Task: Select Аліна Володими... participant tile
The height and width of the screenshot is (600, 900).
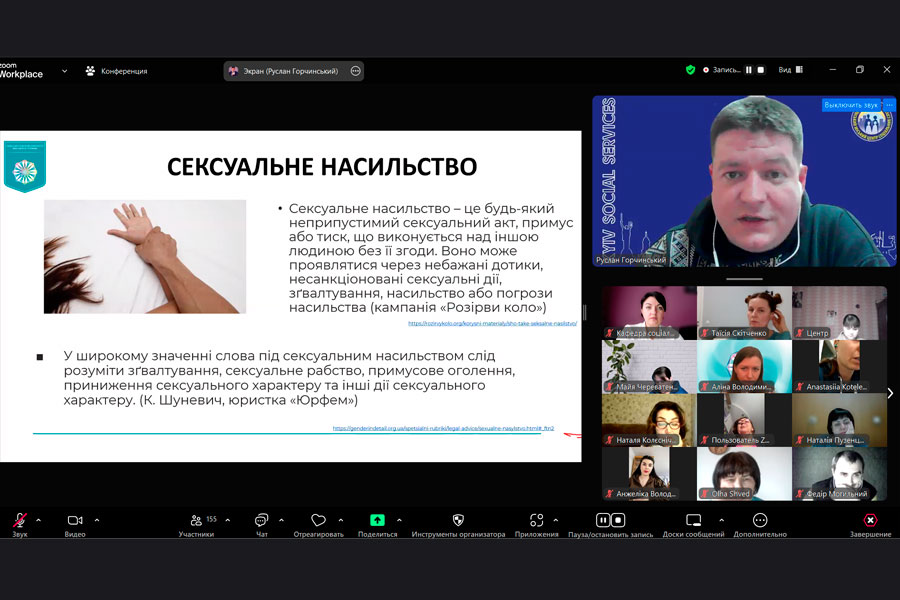Action: coord(744,366)
